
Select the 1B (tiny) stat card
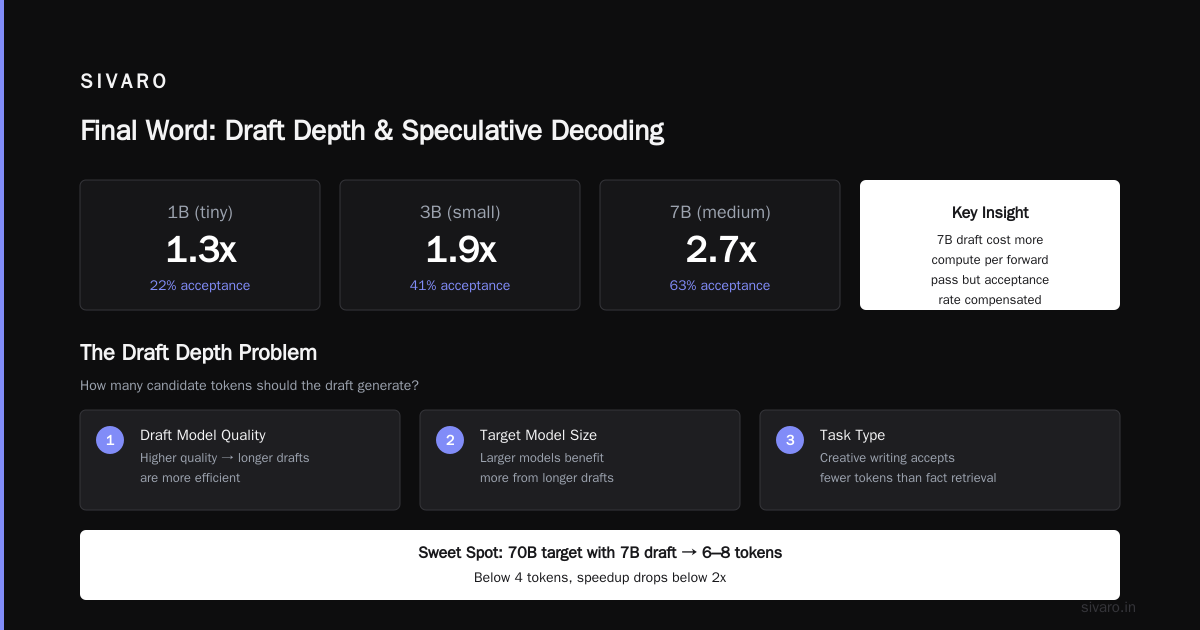coord(200,245)
